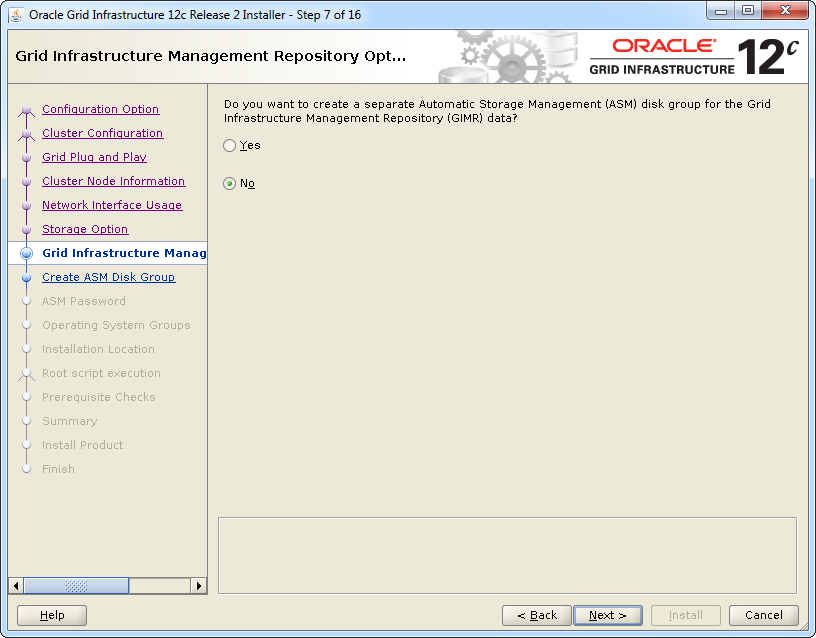
Task: Click the Storage Option step bullet icon
Action: pyautogui.click(x=27, y=230)
